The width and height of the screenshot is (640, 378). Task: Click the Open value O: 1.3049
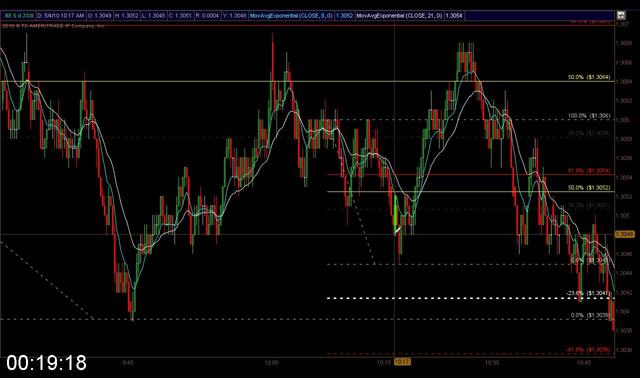point(100,16)
